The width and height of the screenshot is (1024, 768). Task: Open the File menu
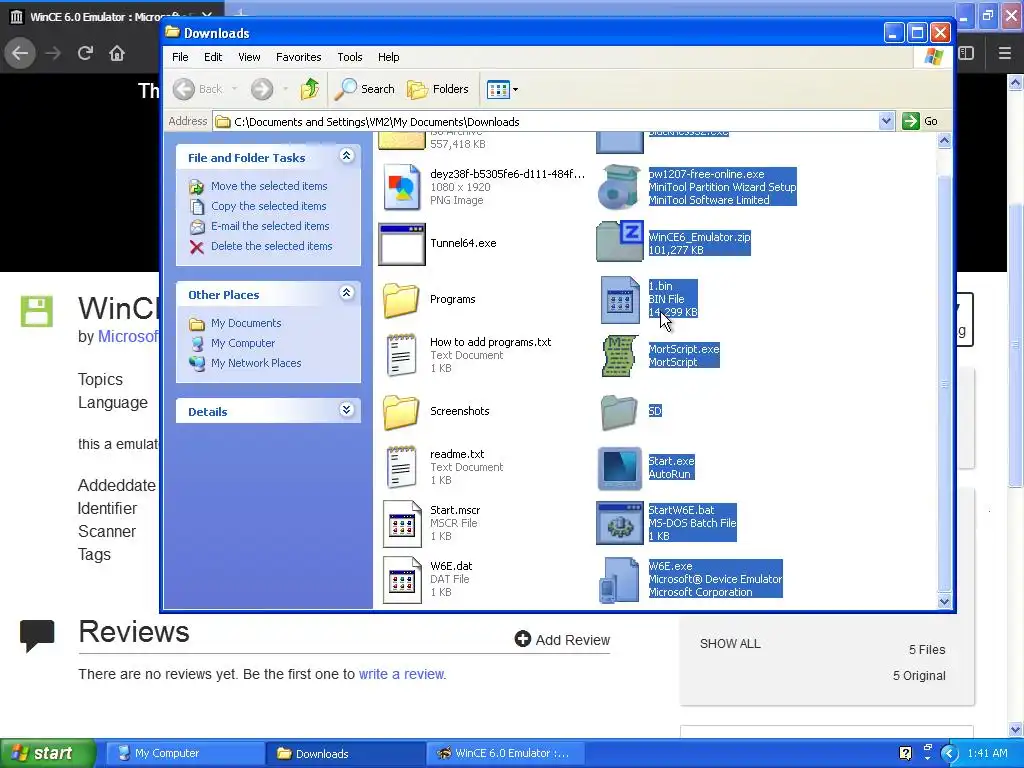tap(180, 57)
